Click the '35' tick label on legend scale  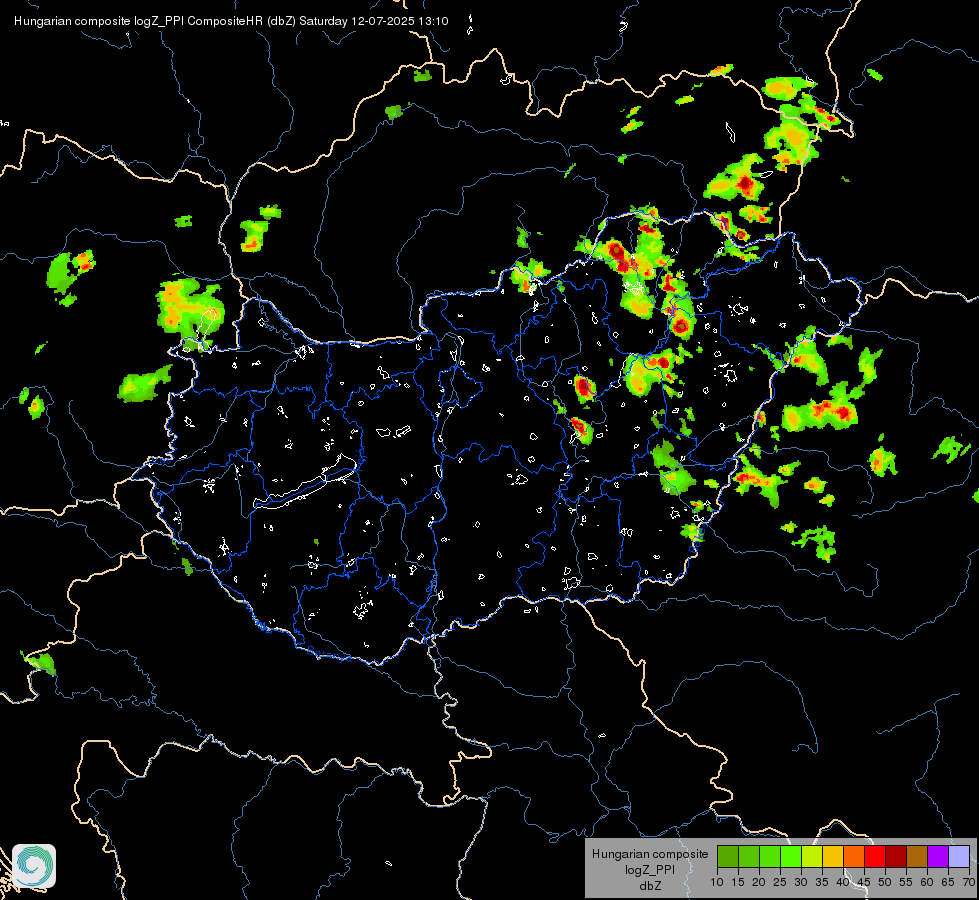point(822,882)
